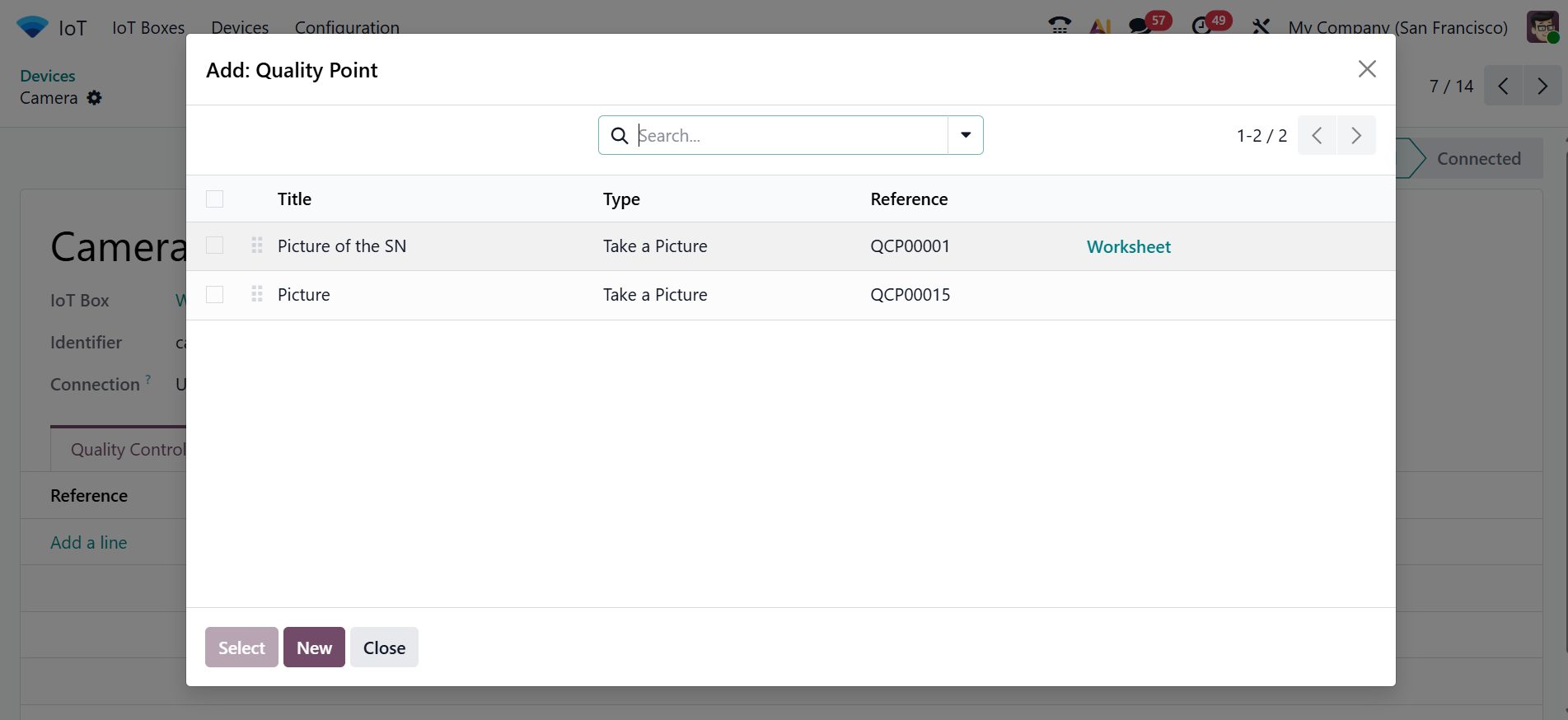Screen dimensions: 1568x720
Task: Check the Picture of the SN row checkbox
Action: (215, 245)
